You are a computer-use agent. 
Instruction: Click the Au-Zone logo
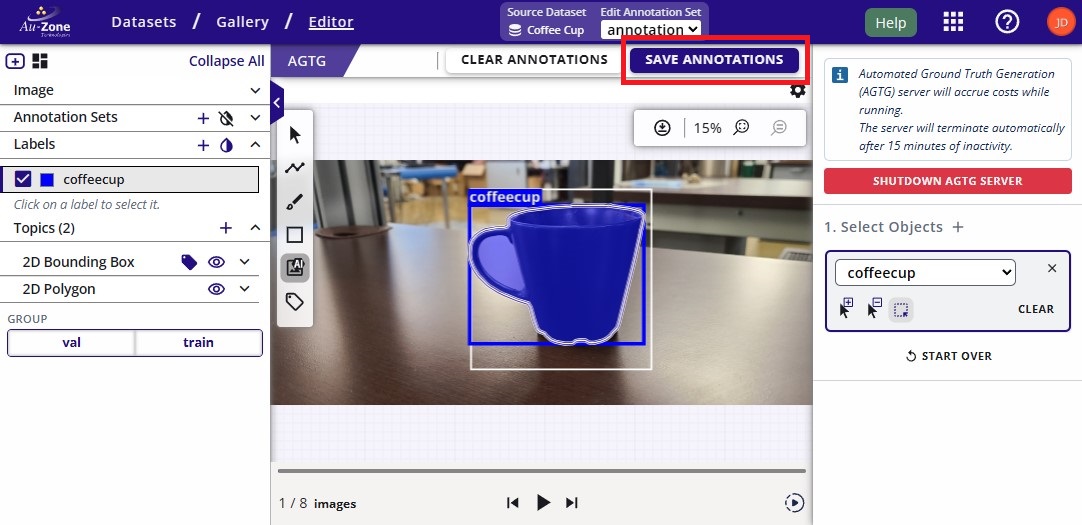pyautogui.click(x=44, y=21)
